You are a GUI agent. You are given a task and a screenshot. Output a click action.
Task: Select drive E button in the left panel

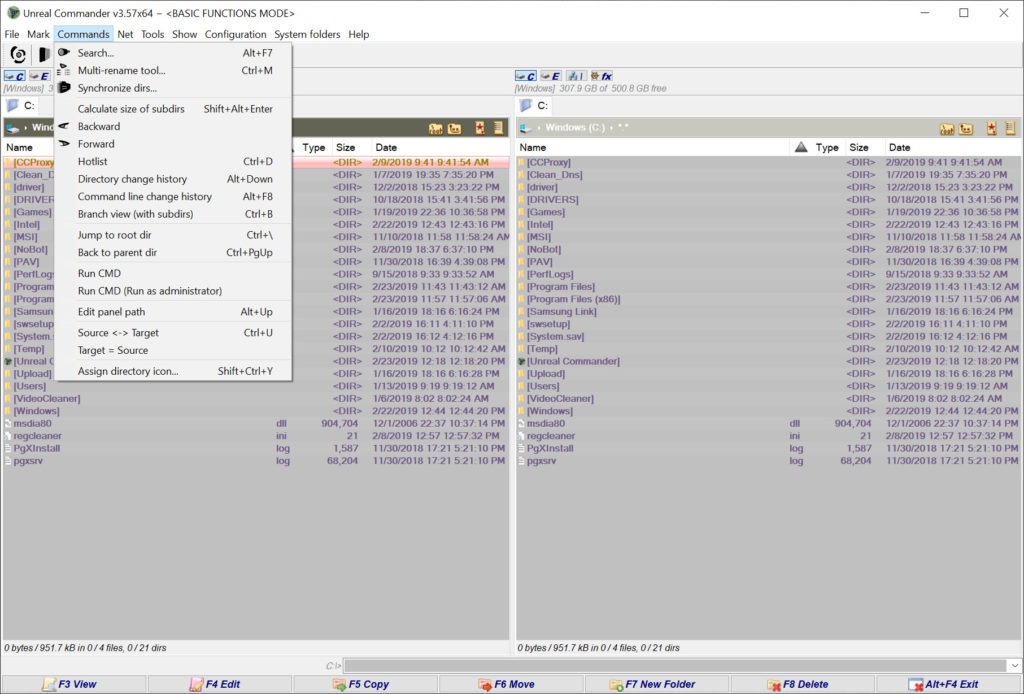[39, 76]
